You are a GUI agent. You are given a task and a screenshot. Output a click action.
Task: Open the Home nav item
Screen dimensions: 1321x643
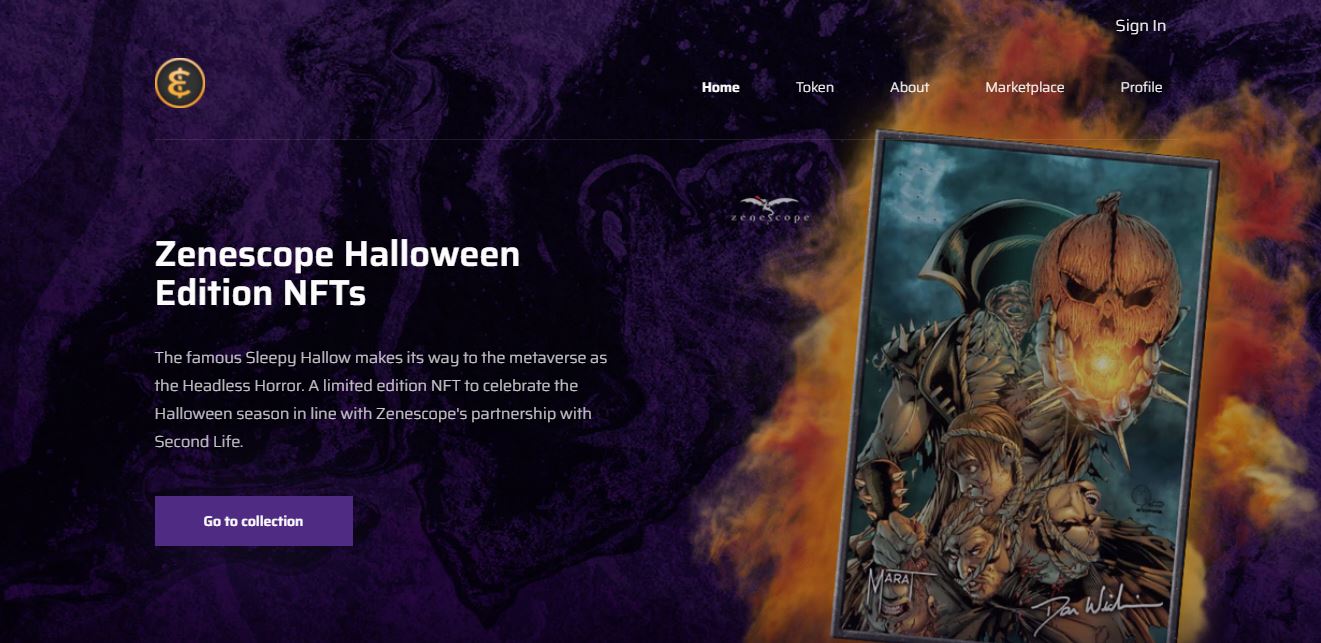[x=721, y=87]
